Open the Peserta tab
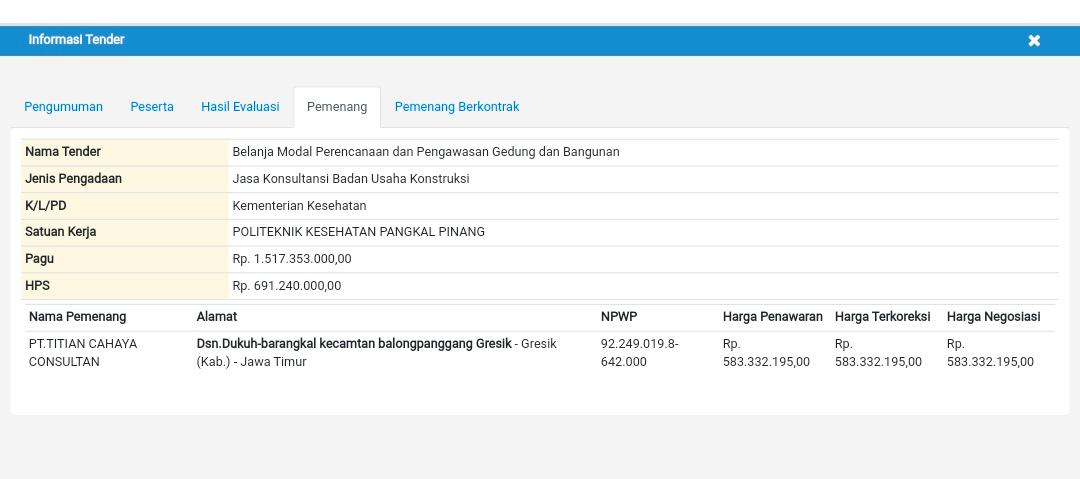Image resolution: width=1080 pixels, height=479 pixels. click(x=152, y=107)
